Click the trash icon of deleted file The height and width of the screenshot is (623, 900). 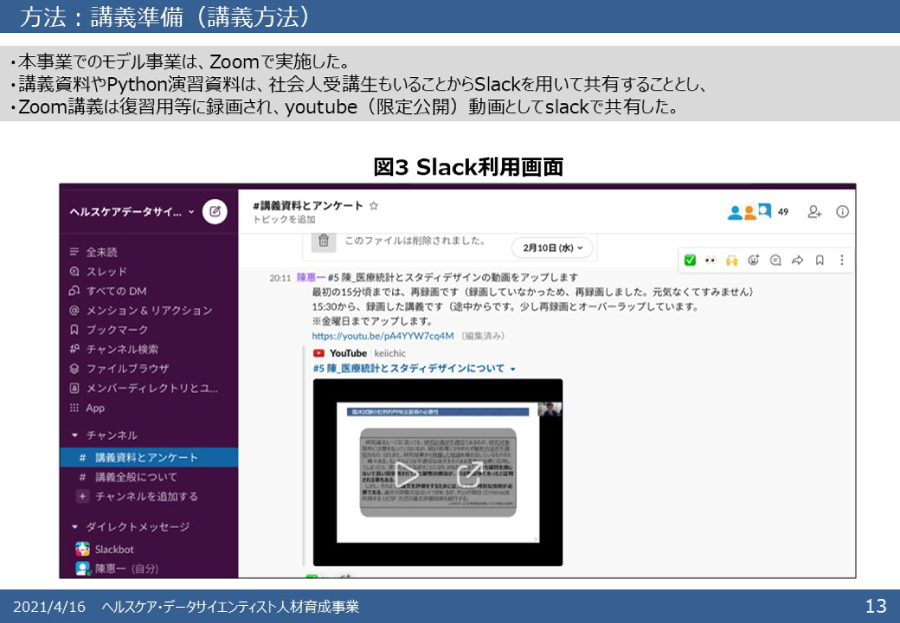[323, 240]
